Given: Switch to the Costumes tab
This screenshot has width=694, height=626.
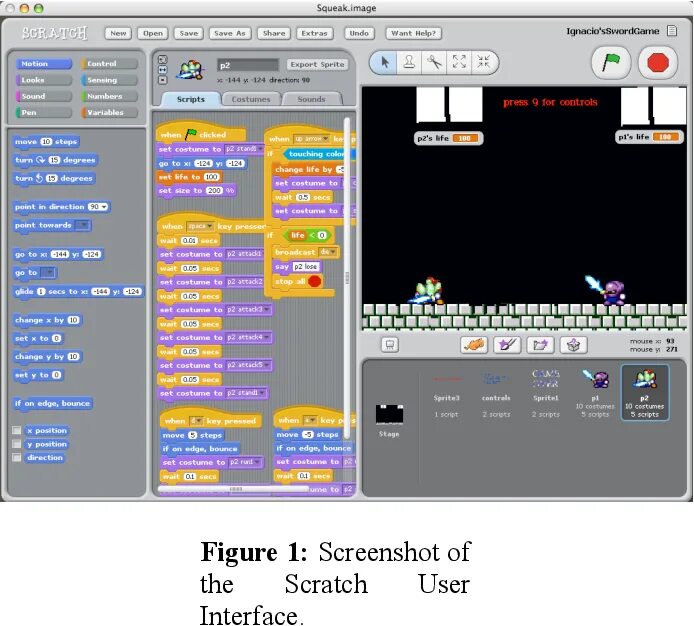Looking at the screenshot, I should pos(251,99).
